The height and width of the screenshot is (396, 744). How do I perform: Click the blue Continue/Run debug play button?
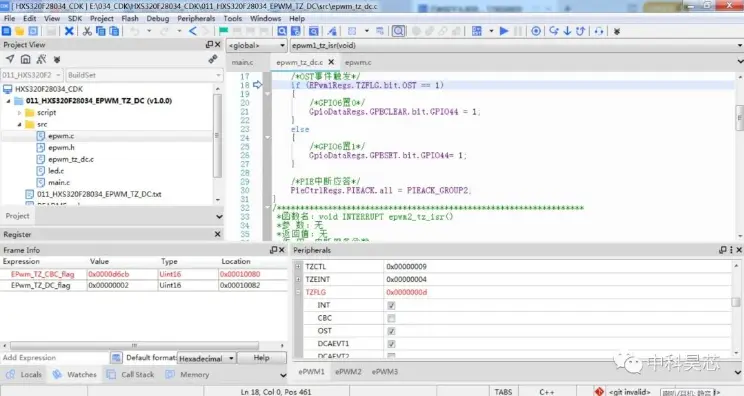point(504,31)
